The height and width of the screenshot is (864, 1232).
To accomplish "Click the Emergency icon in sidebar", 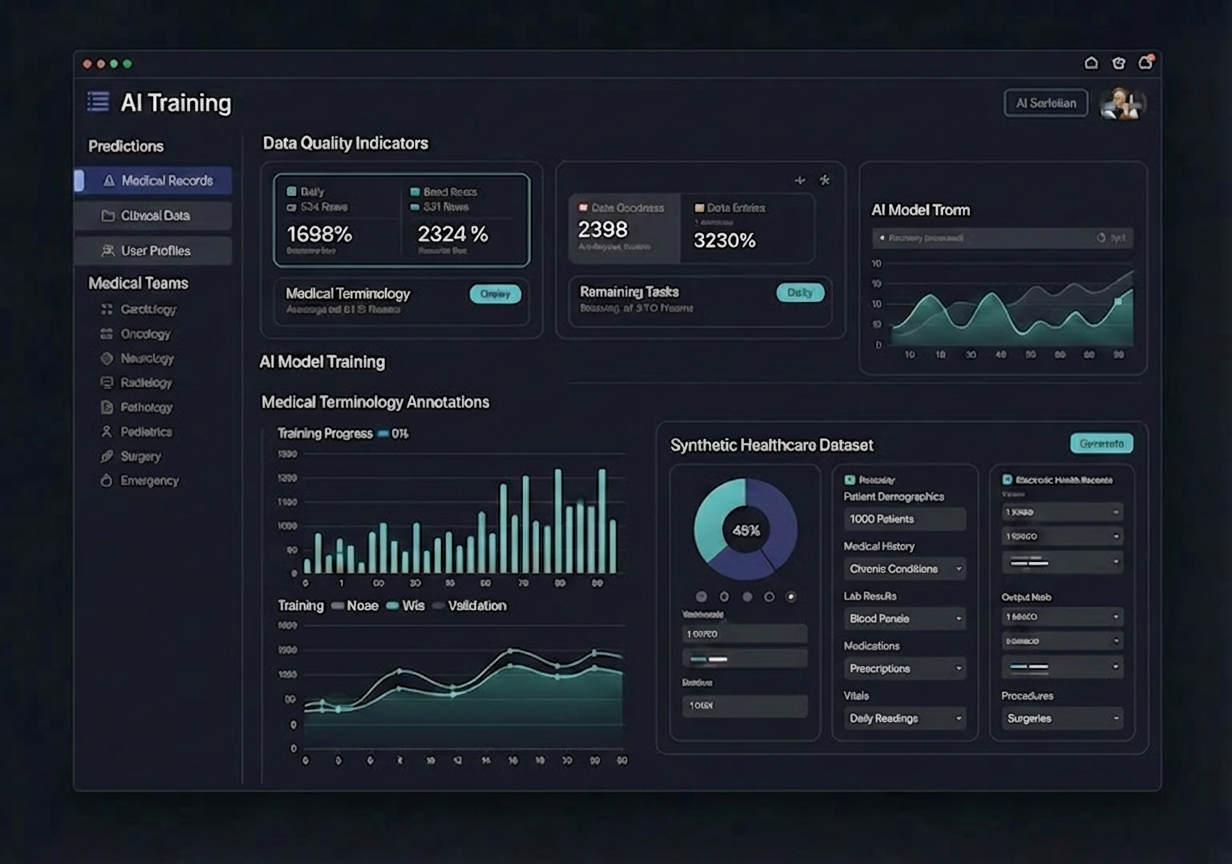I will click(107, 481).
